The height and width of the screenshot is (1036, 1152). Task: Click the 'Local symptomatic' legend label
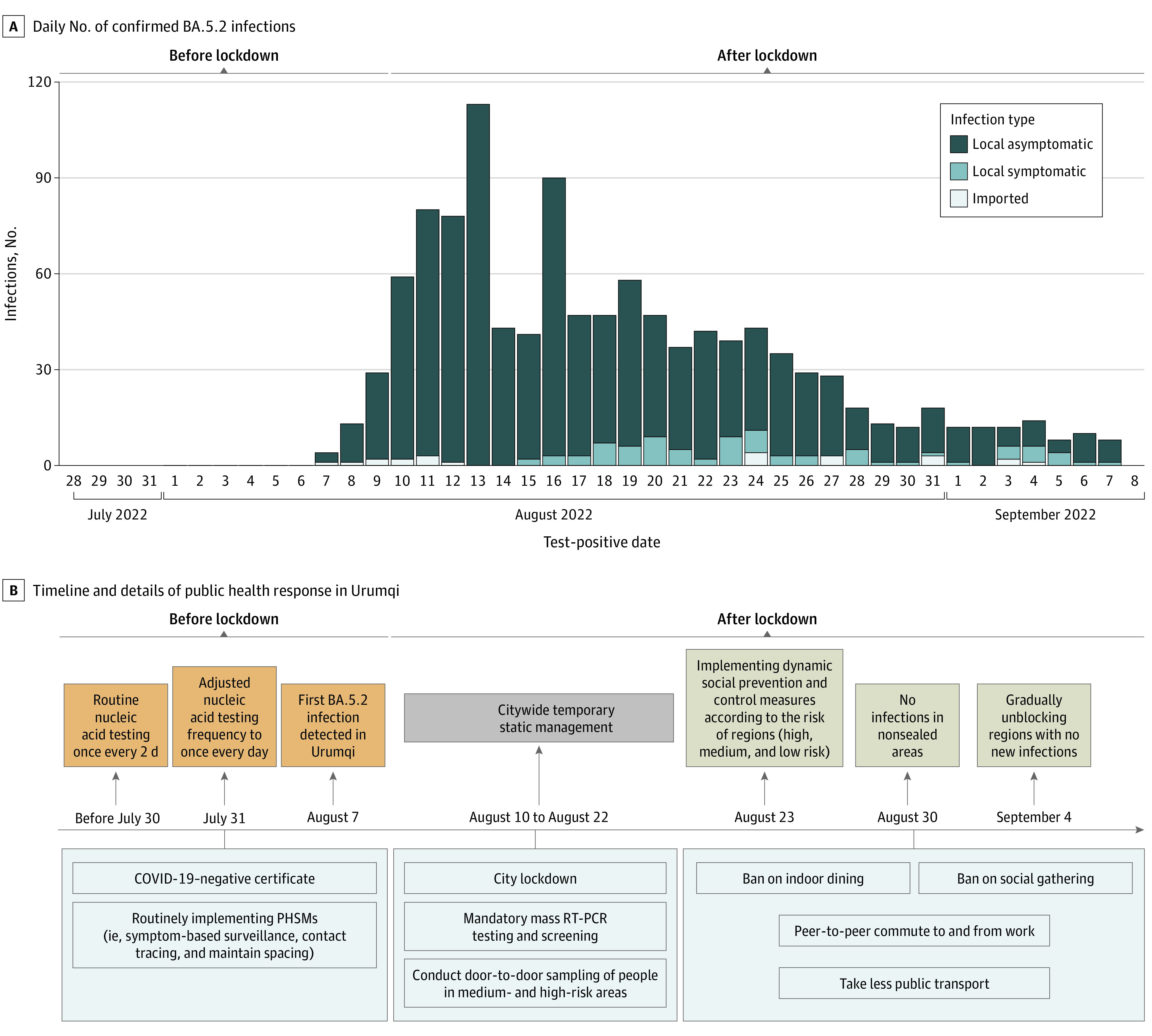point(1029,171)
